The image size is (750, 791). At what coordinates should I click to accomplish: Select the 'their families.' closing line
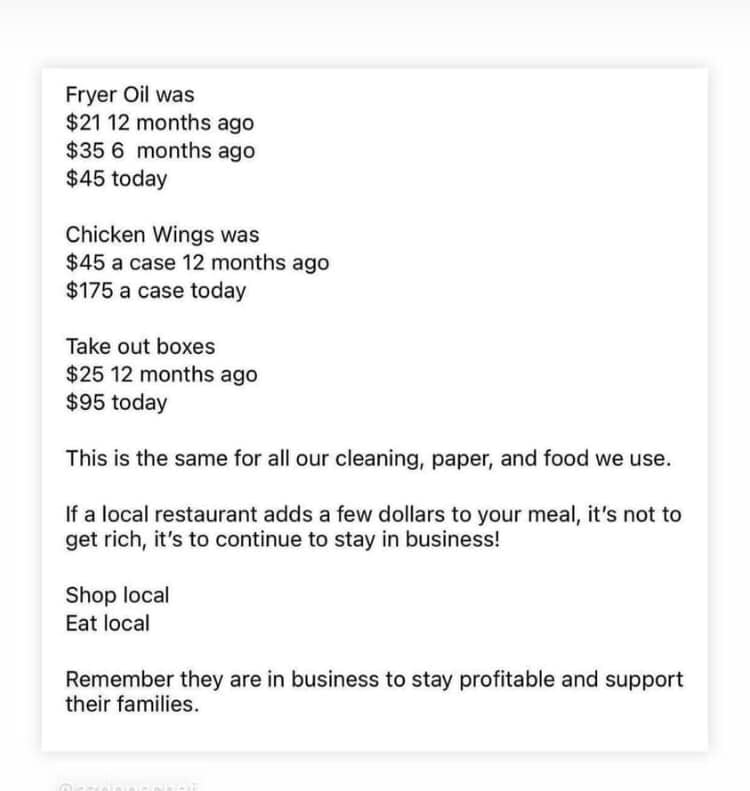click(132, 705)
